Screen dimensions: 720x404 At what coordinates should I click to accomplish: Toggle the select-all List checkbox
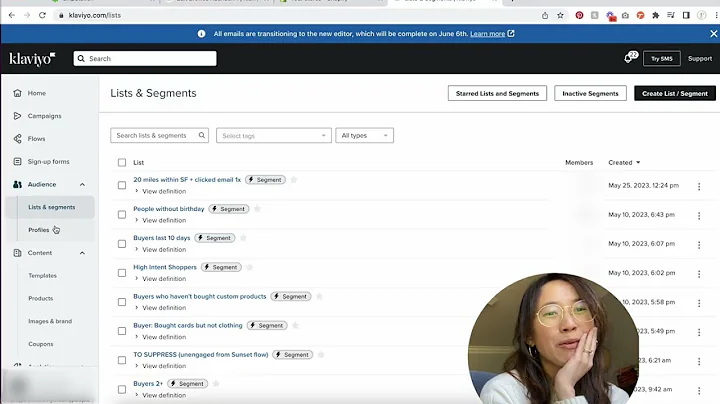[122, 163]
